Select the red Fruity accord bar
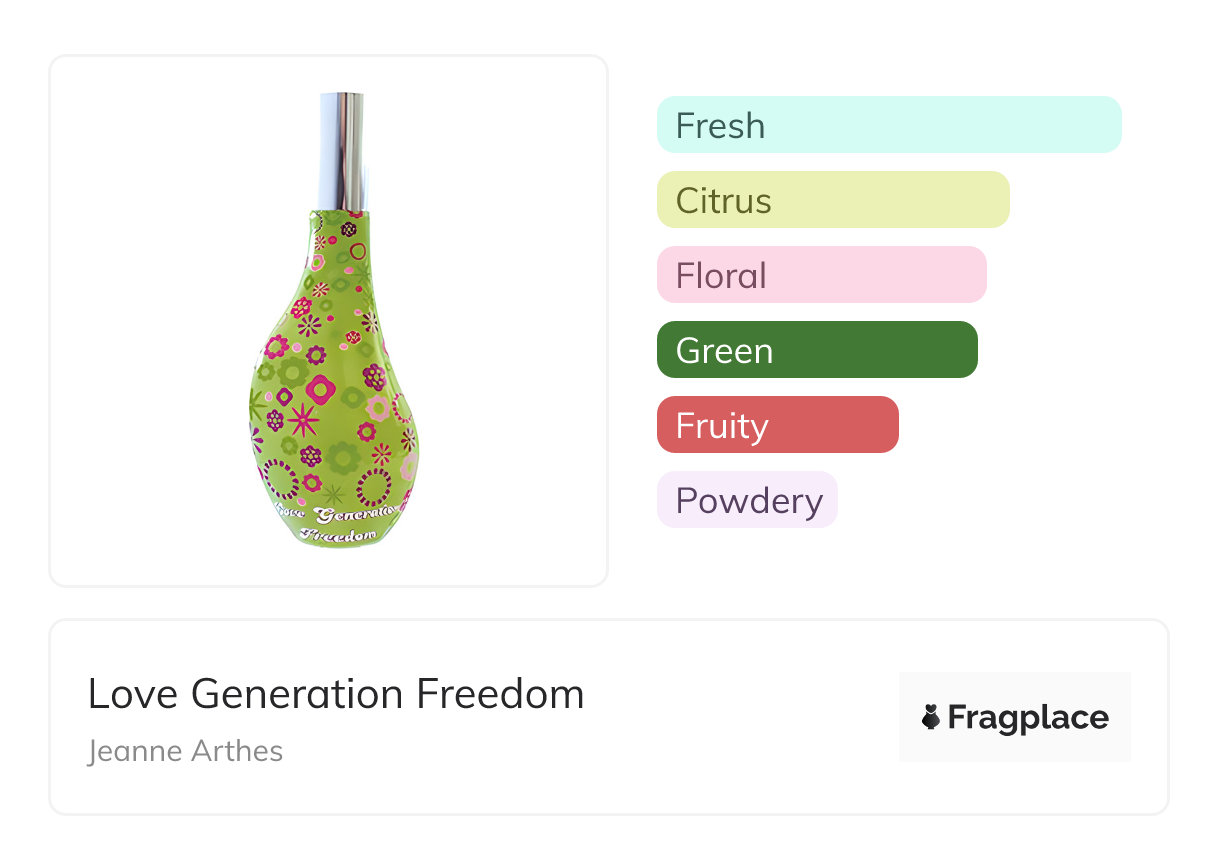Image resolution: width=1218 pixels, height=864 pixels. click(x=778, y=425)
